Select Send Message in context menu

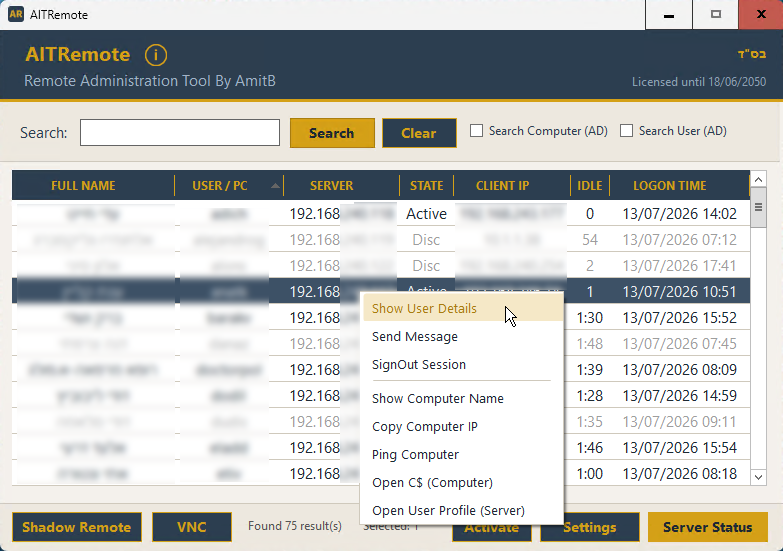pos(462,336)
